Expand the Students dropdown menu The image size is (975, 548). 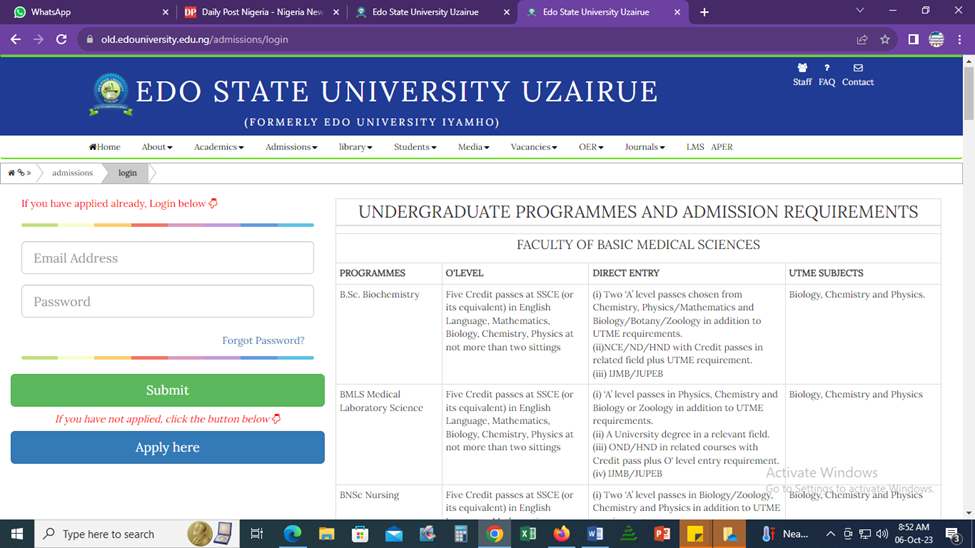tap(415, 147)
